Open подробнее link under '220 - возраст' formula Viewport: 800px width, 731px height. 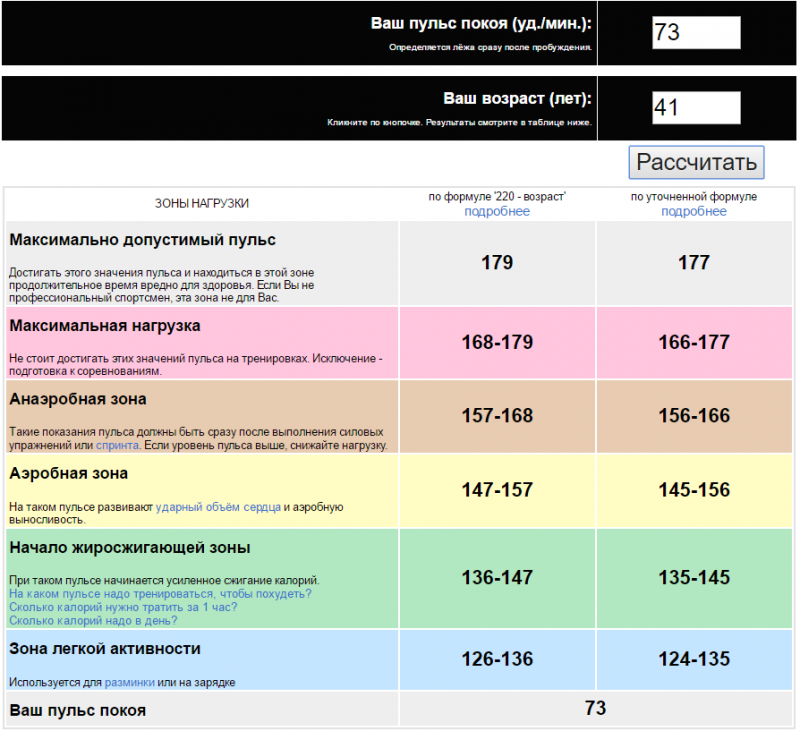(497, 212)
